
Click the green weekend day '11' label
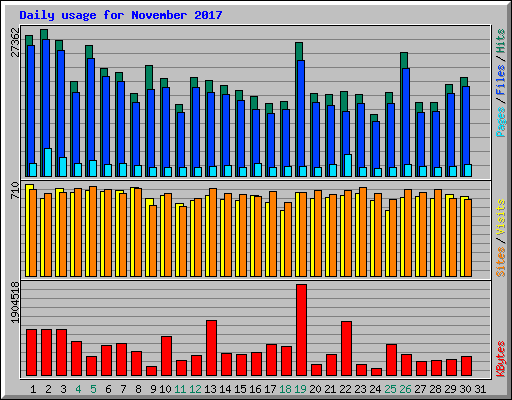click(180, 389)
